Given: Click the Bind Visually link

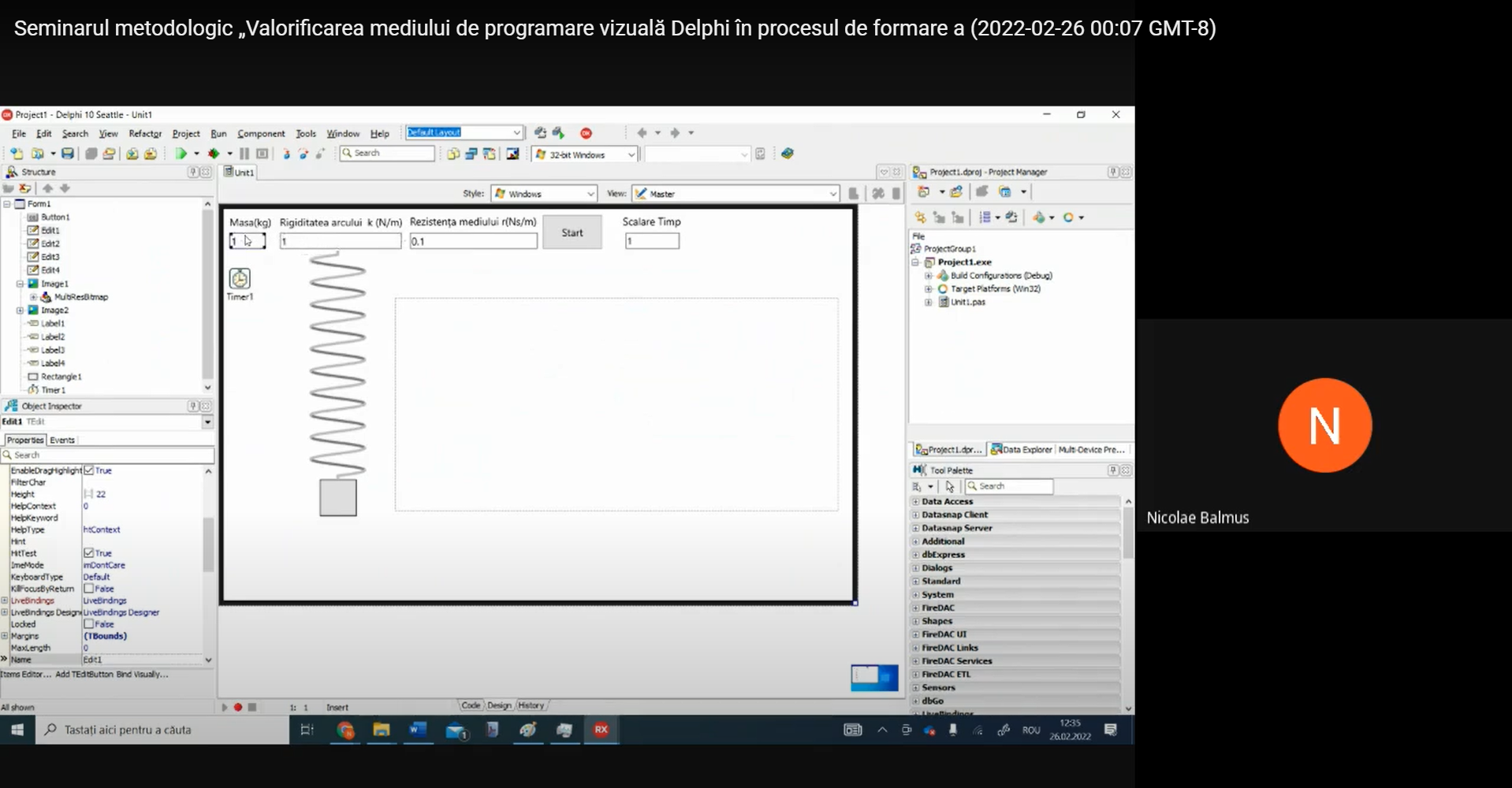Looking at the screenshot, I should tap(142, 675).
